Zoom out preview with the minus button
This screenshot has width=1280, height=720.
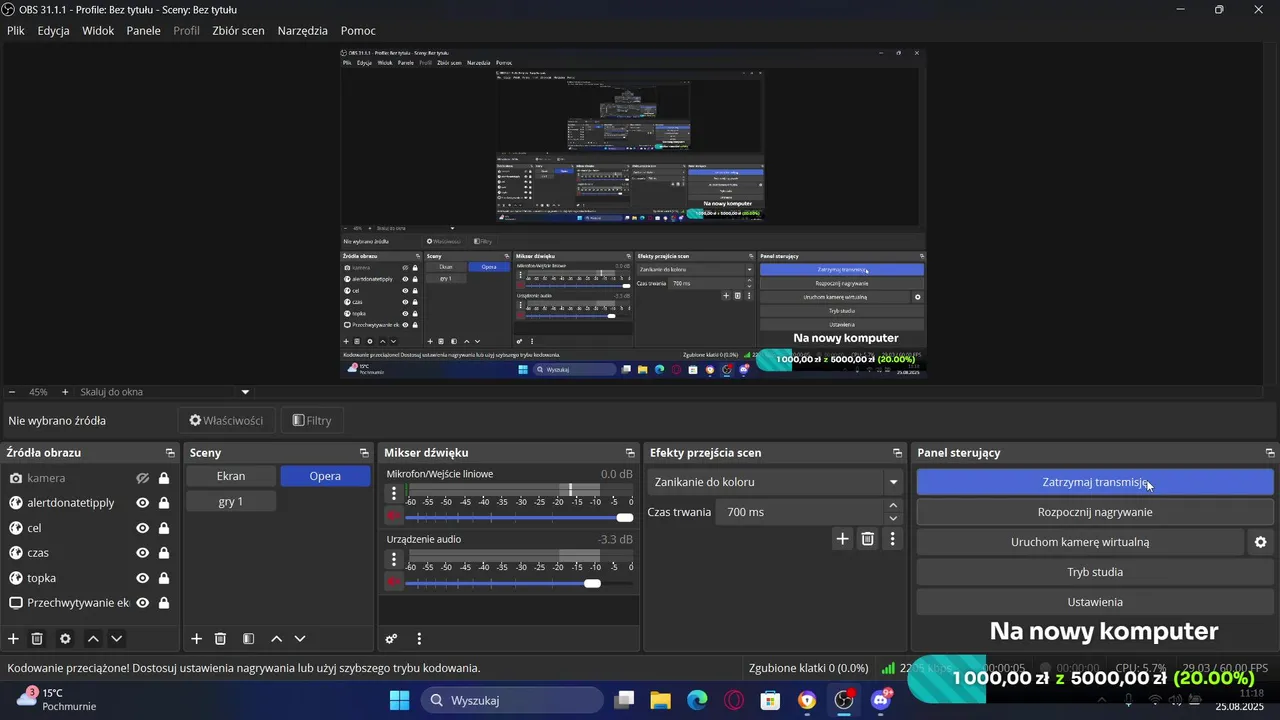pos(12,392)
